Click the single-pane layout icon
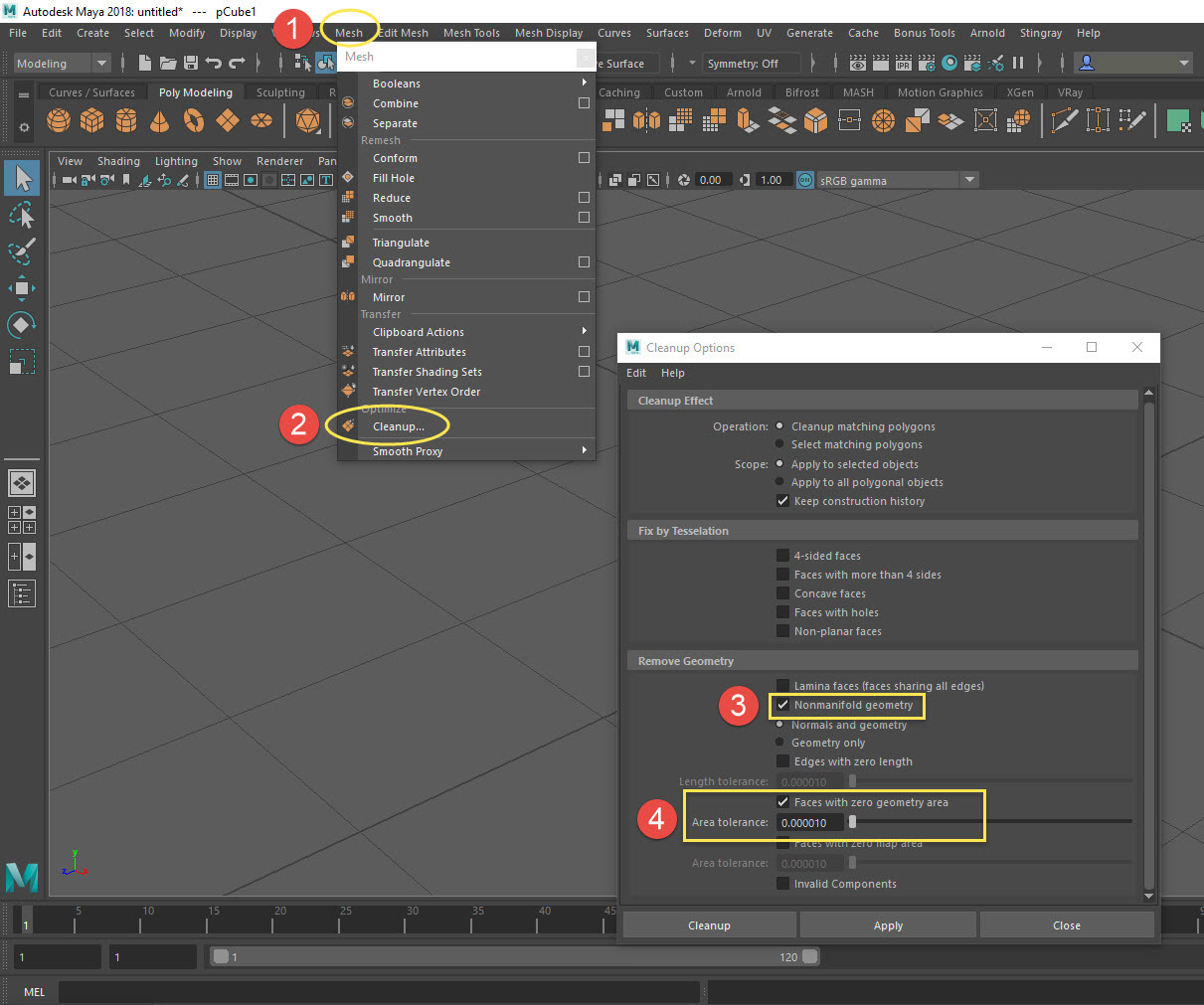1204x1005 pixels. (x=22, y=483)
